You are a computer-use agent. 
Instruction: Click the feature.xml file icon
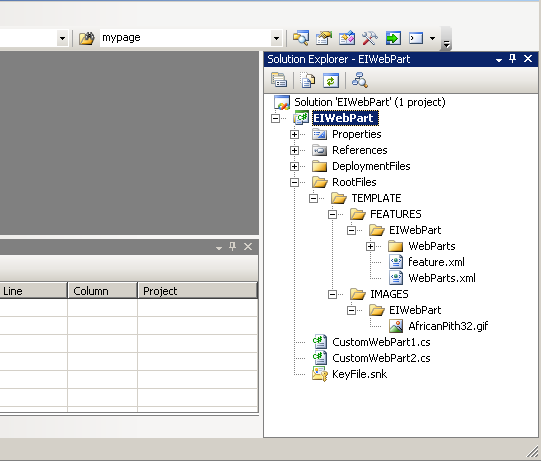click(396, 262)
